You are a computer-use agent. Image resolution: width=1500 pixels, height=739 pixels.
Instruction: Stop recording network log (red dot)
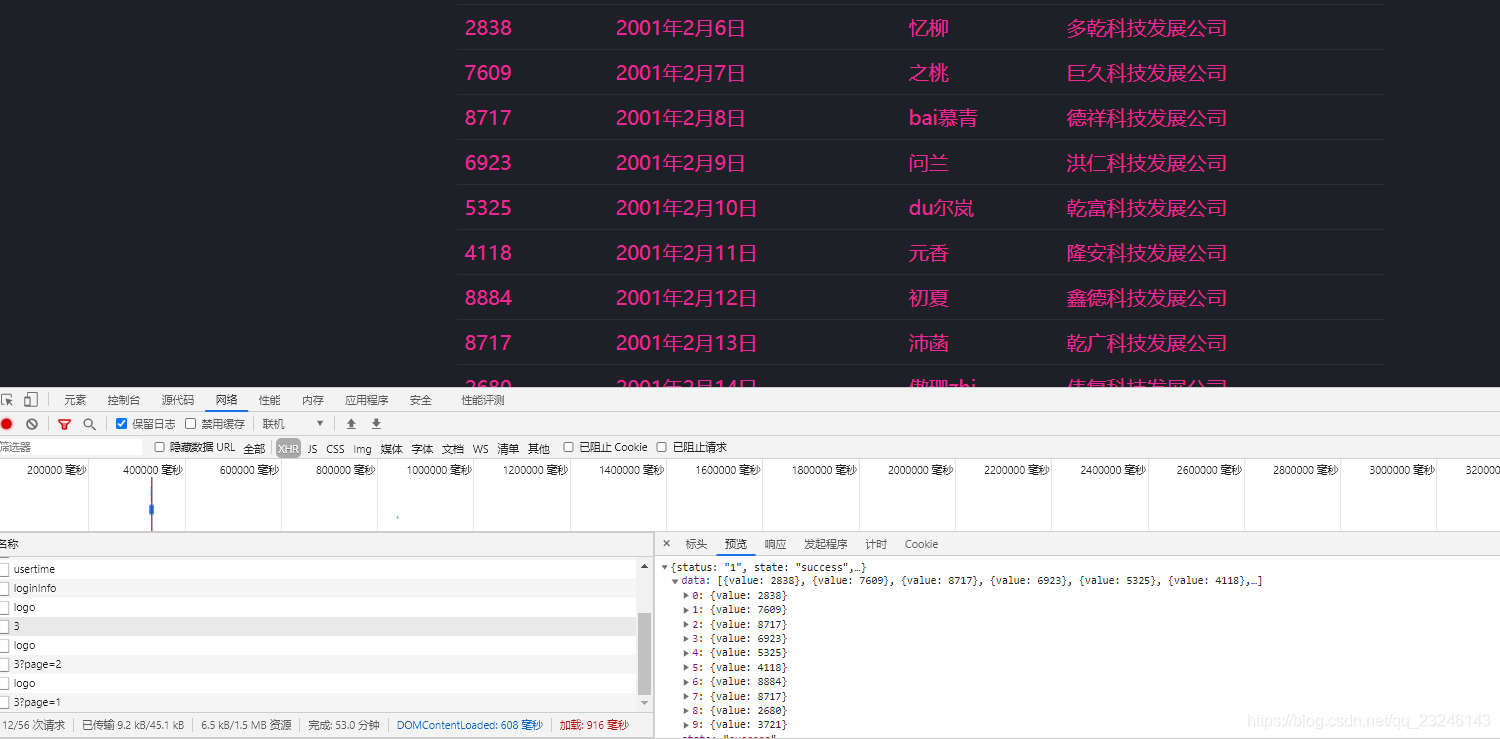tap(7, 424)
